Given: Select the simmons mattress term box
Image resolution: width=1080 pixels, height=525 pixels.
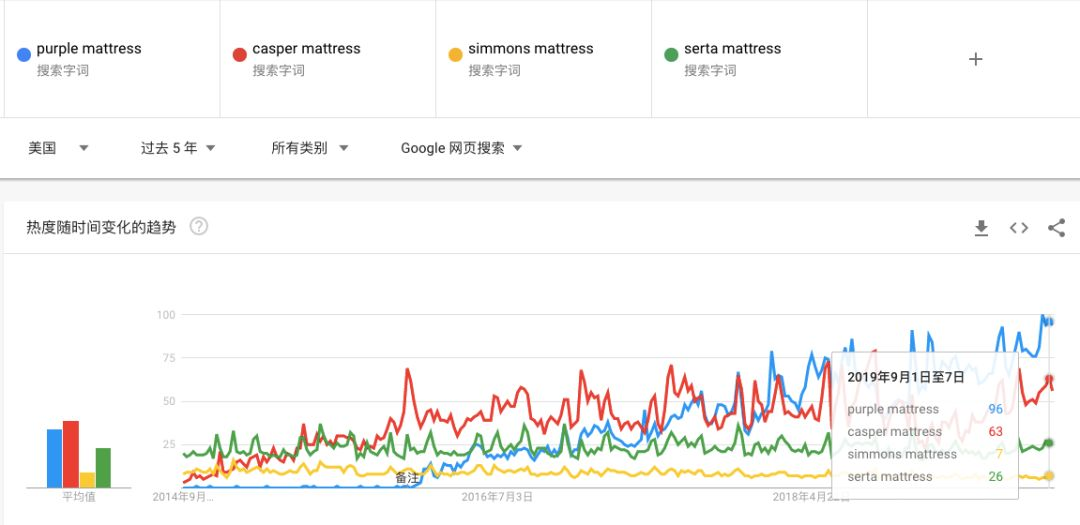Looking at the screenshot, I should click(543, 59).
